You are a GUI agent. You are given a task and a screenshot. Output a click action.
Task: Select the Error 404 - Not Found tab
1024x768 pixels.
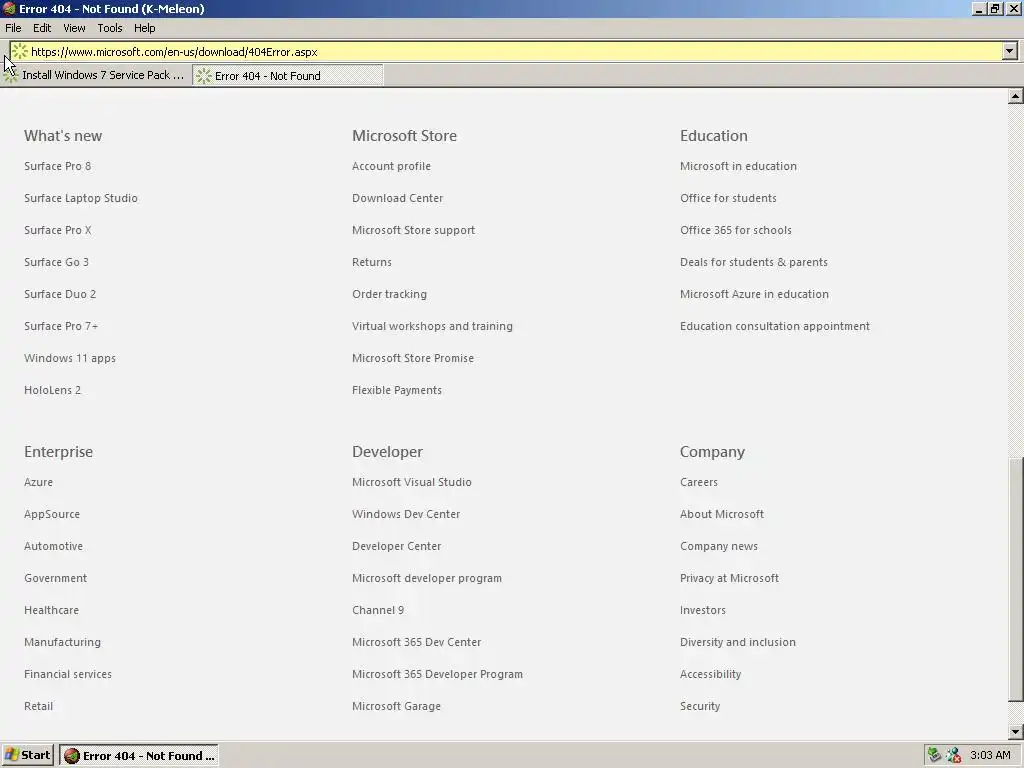pyautogui.click(x=288, y=76)
